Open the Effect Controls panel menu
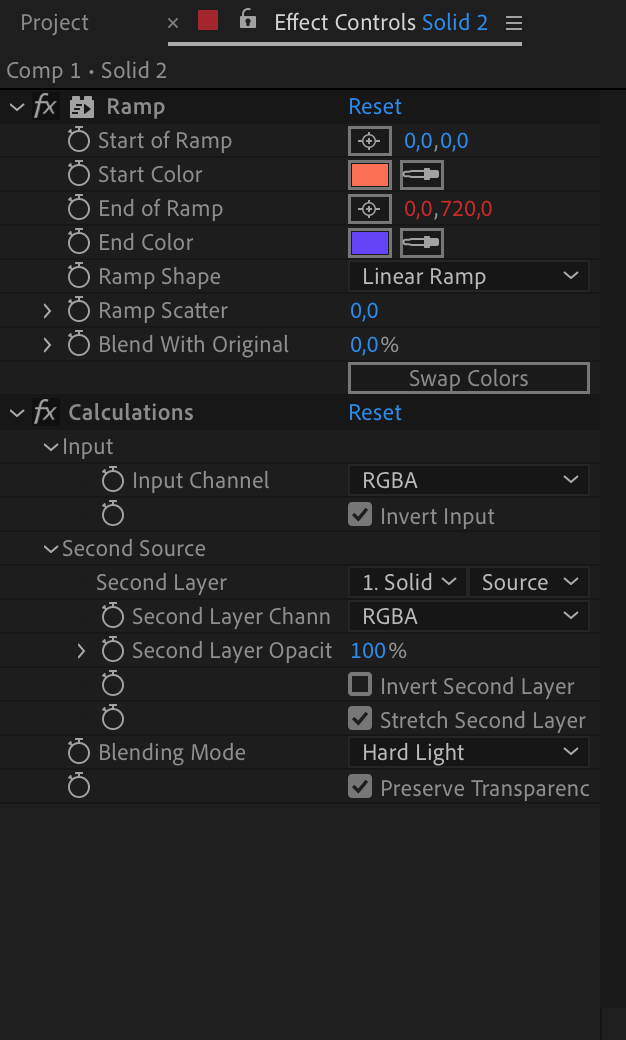 coord(513,23)
